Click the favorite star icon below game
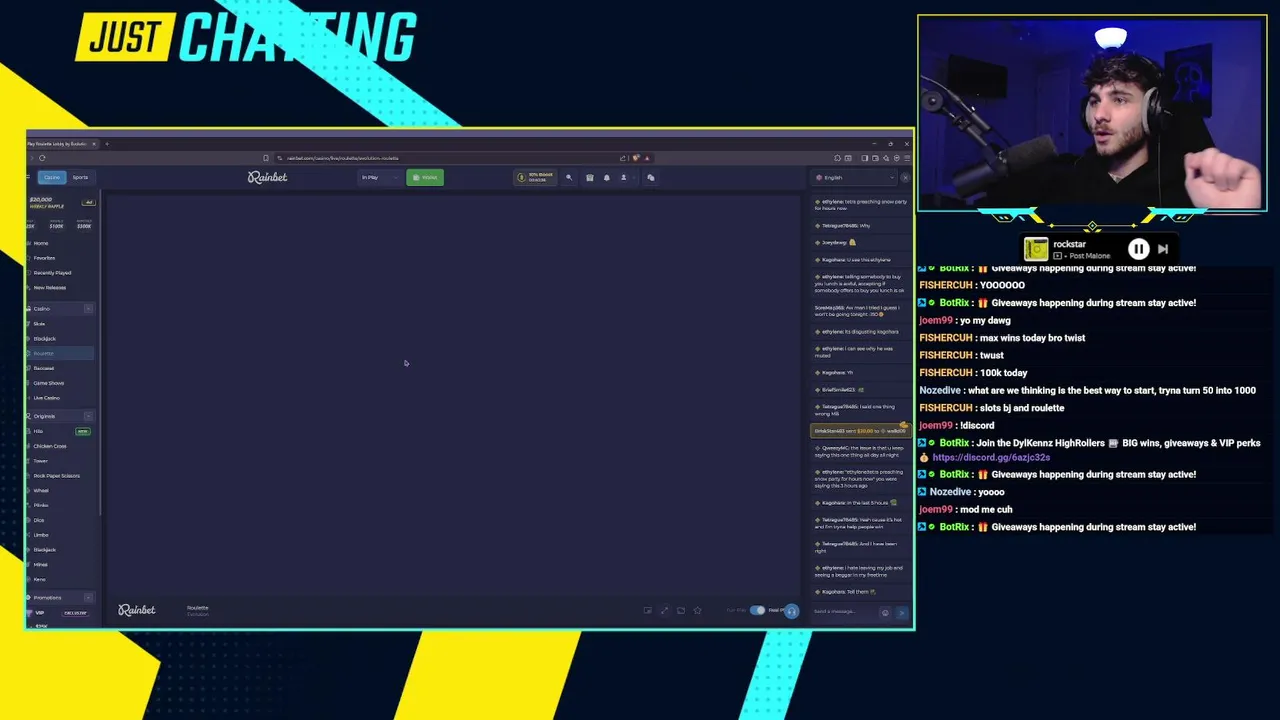Viewport: 1280px width, 720px height. pos(697,610)
